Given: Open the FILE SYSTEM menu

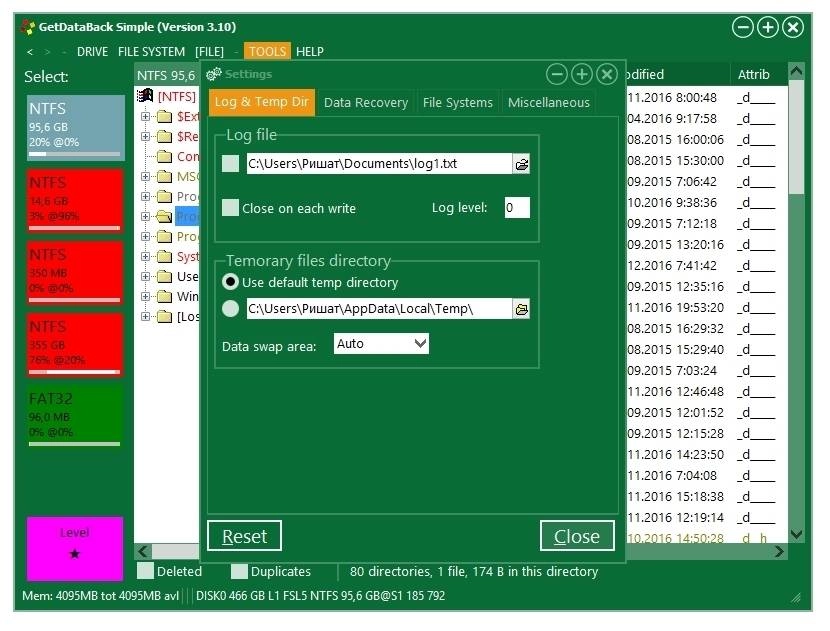Looking at the screenshot, I should point(151,52).
